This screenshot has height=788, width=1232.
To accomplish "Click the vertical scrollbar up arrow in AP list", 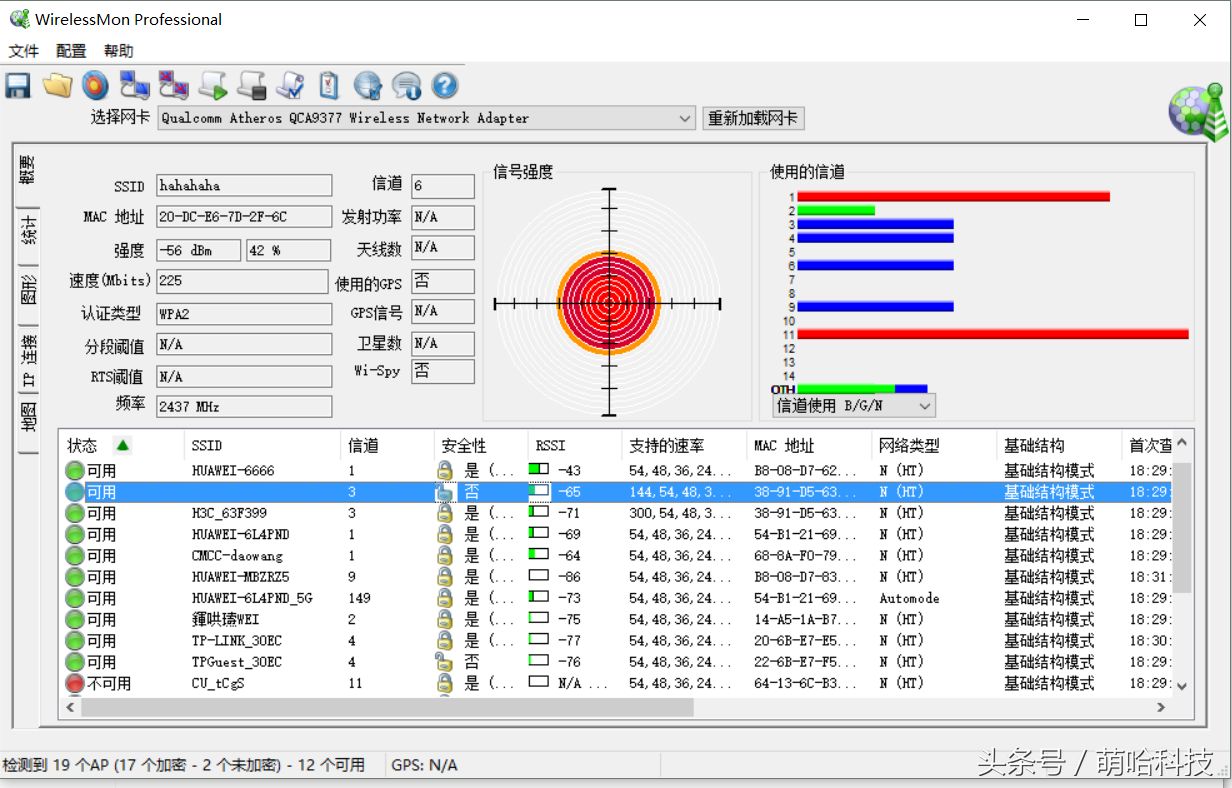I will (1182, 443).
